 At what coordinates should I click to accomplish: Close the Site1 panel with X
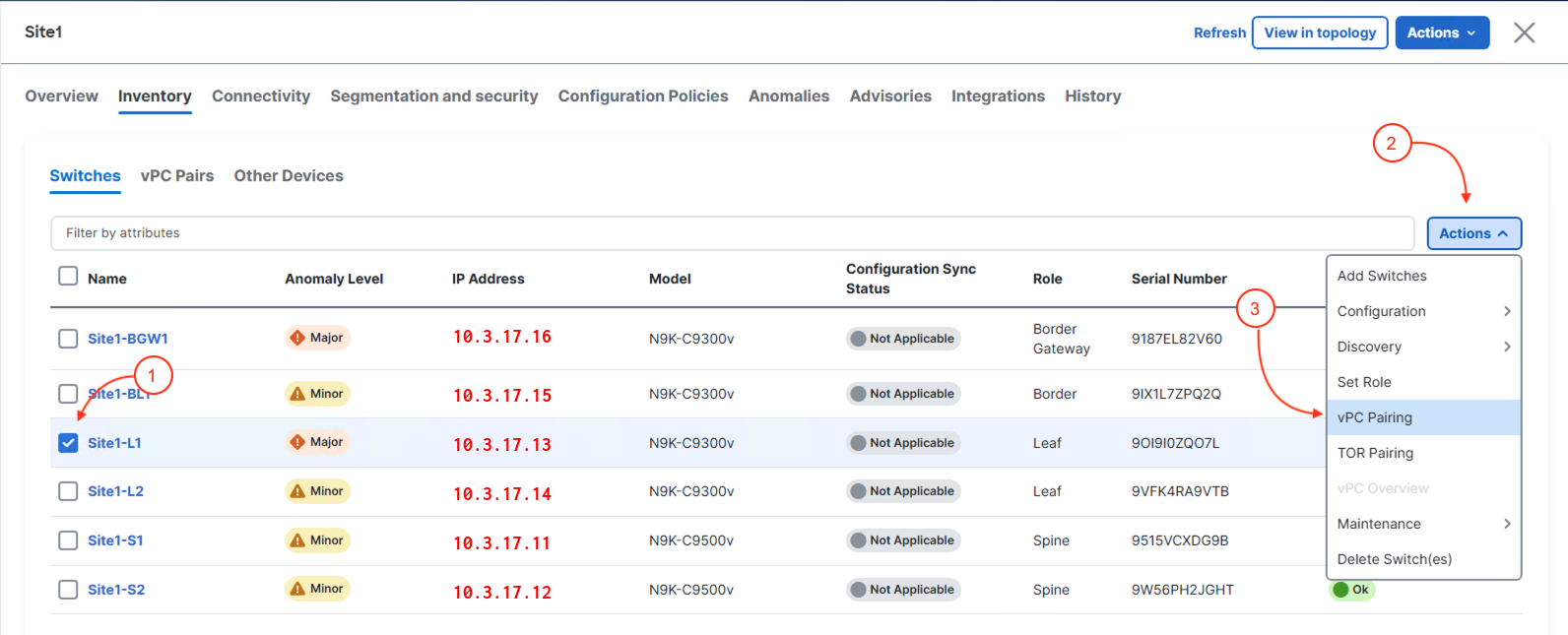[1524, 32]
